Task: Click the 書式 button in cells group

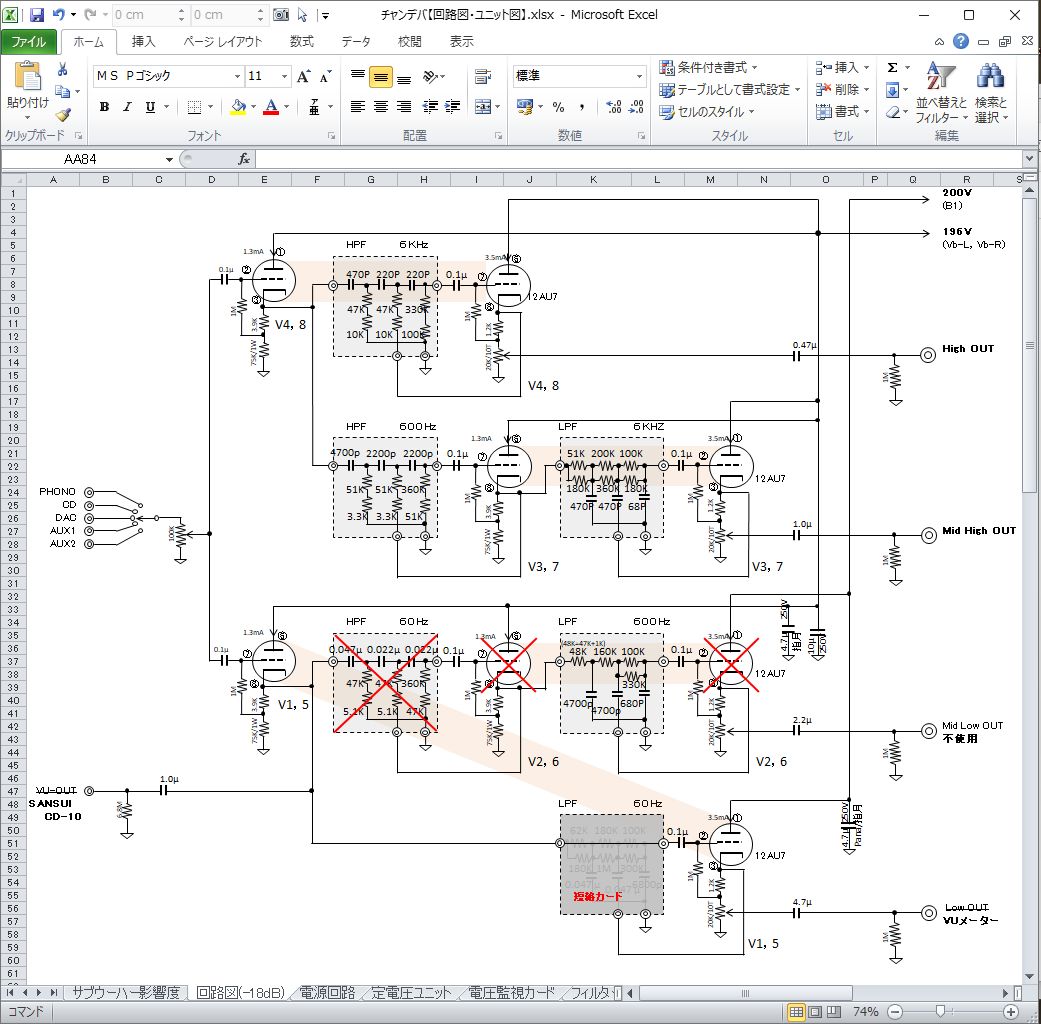Action: [843, 112]
